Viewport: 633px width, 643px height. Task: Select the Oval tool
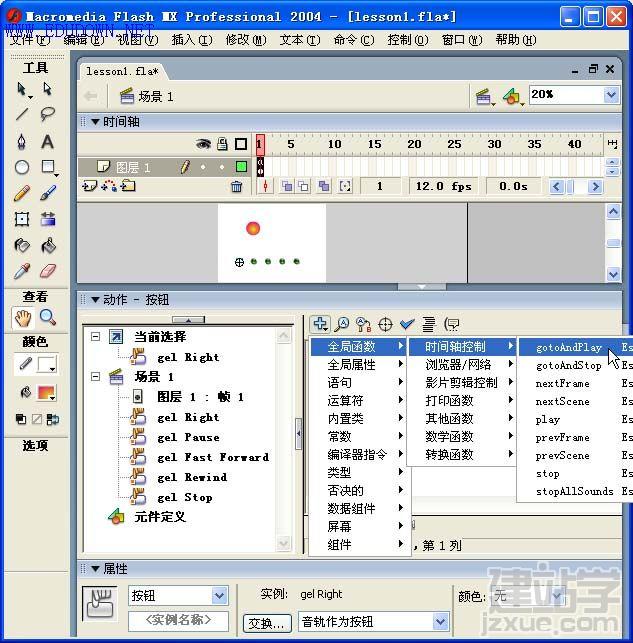pos(22,167)
